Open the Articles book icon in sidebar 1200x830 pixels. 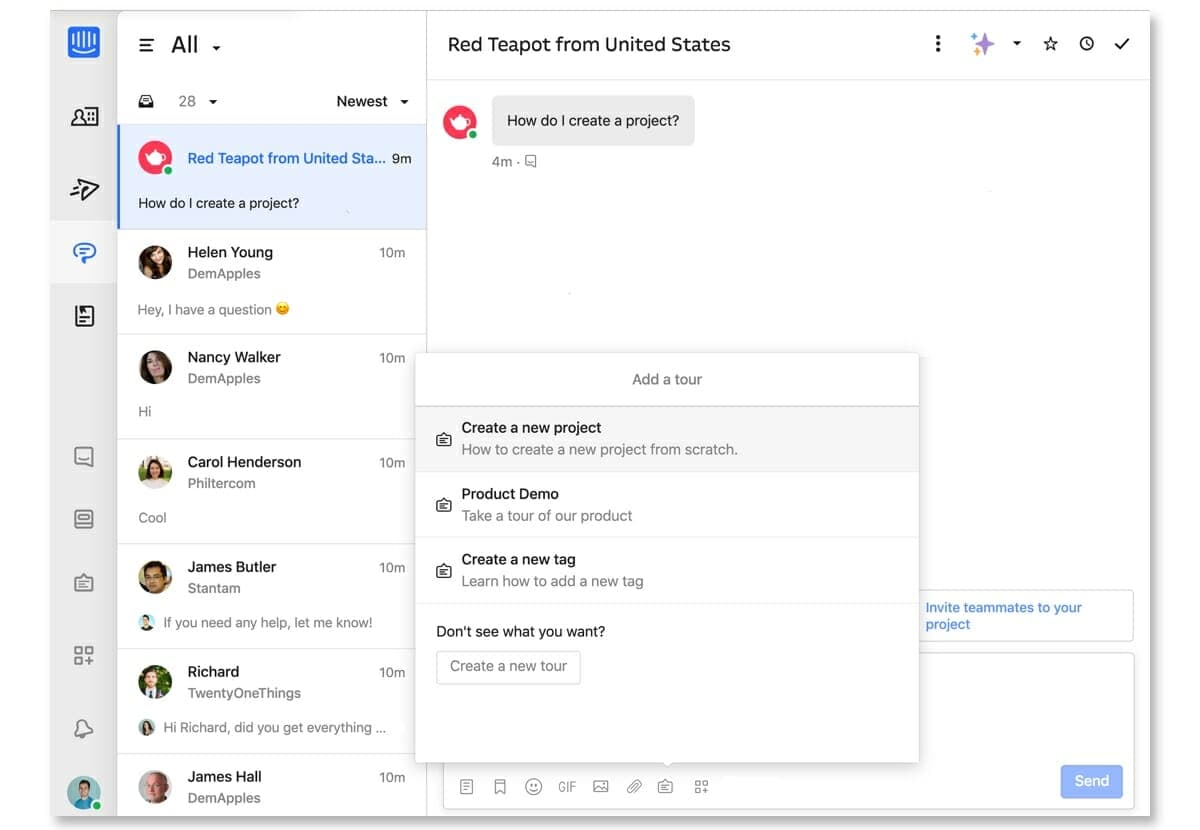(84, 316)
